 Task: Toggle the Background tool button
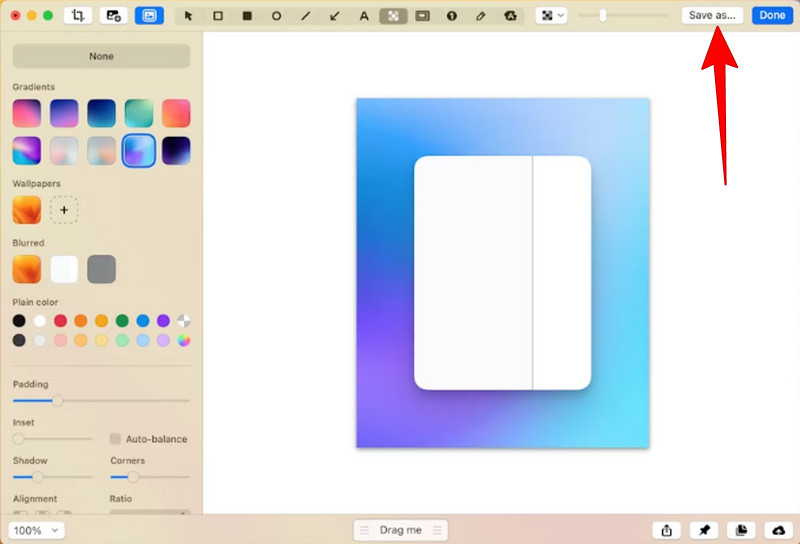point(149,16)
